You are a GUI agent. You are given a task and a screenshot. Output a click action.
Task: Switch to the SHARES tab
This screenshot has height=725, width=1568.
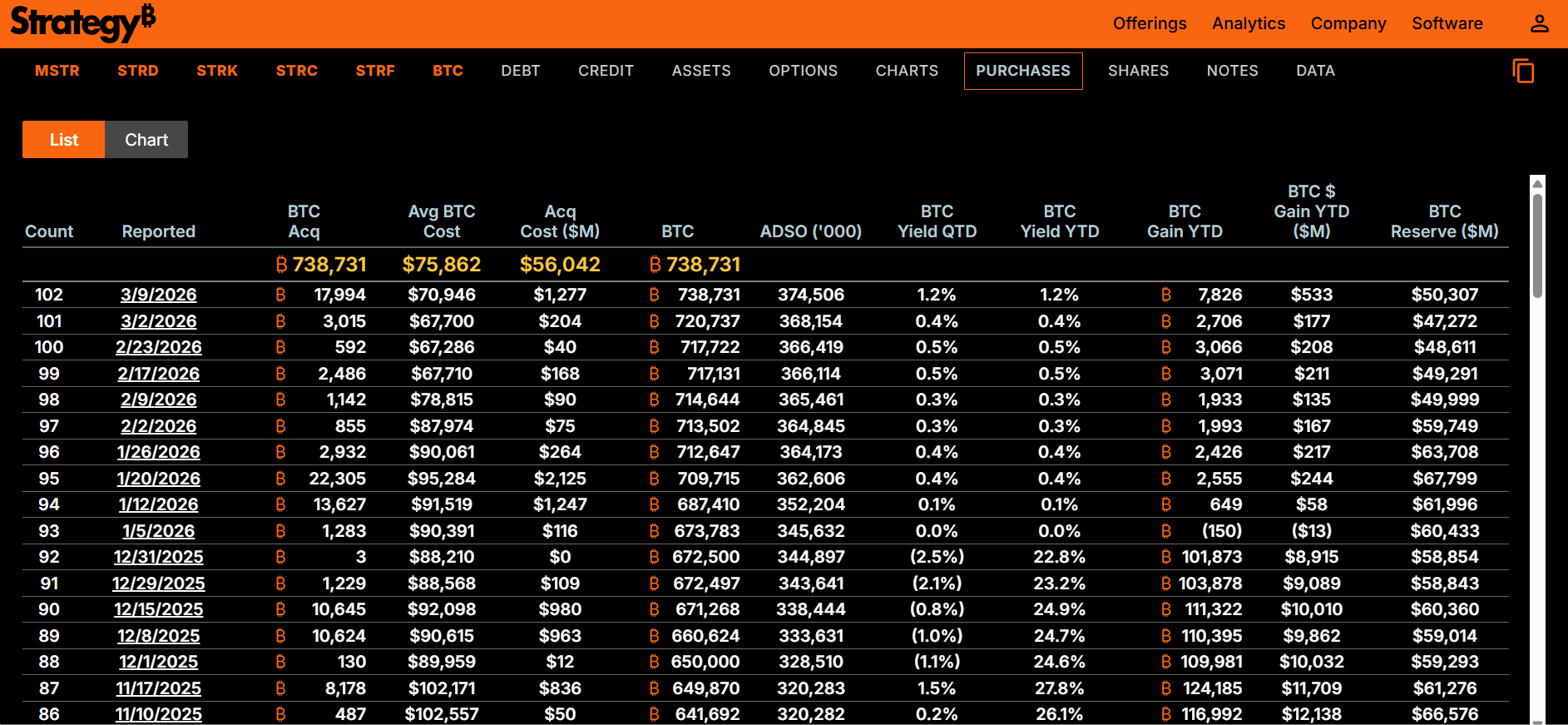click(x=1138, y=71)
